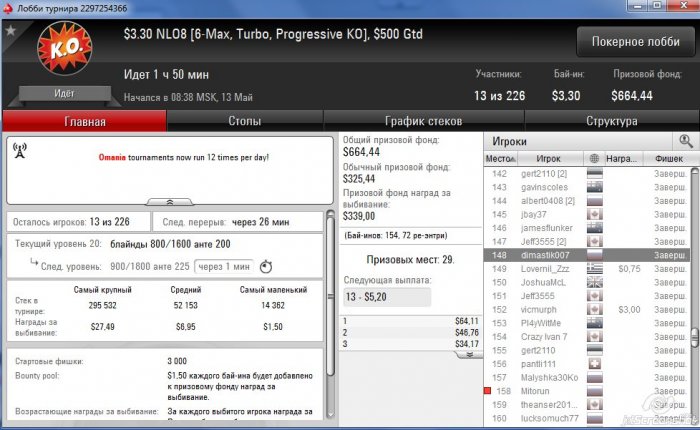
Task: Switch to the Главная tab
Action: [85, 121]
